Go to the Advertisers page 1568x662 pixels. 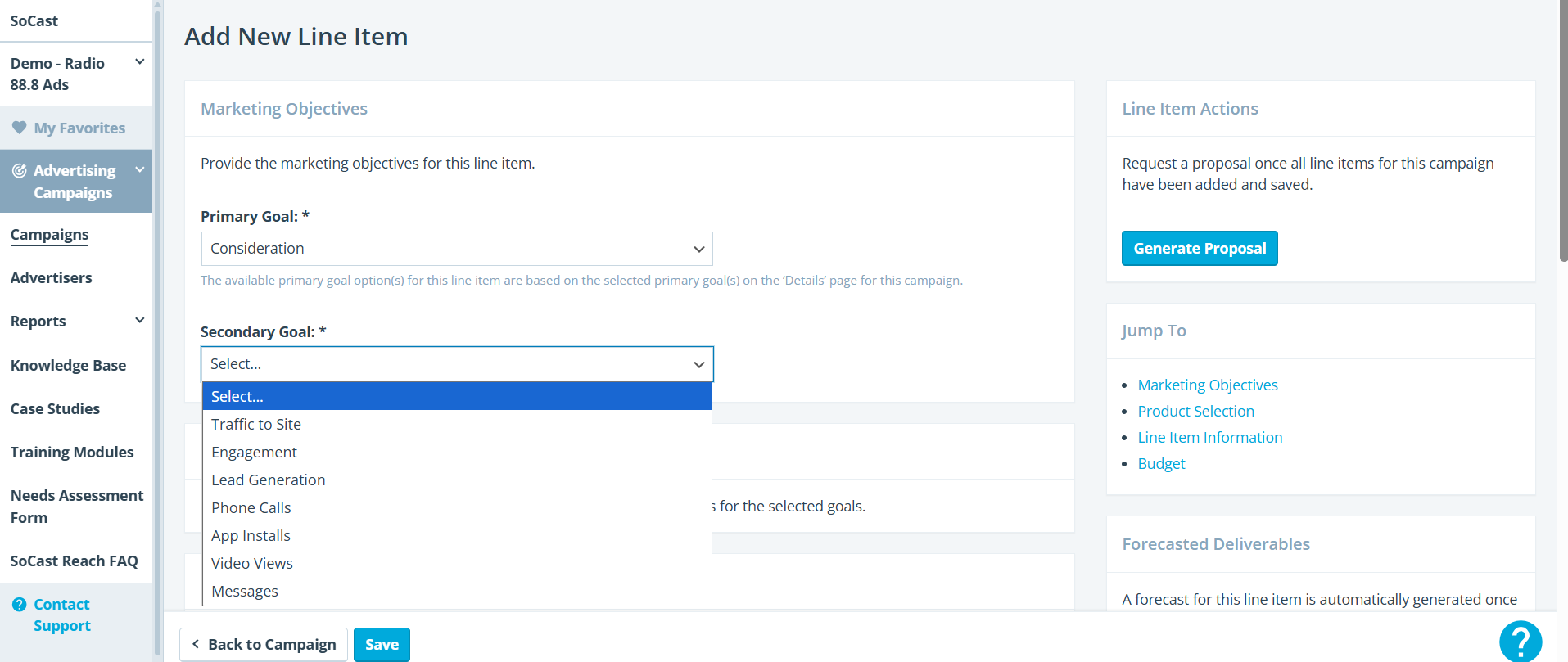[51, 278]
